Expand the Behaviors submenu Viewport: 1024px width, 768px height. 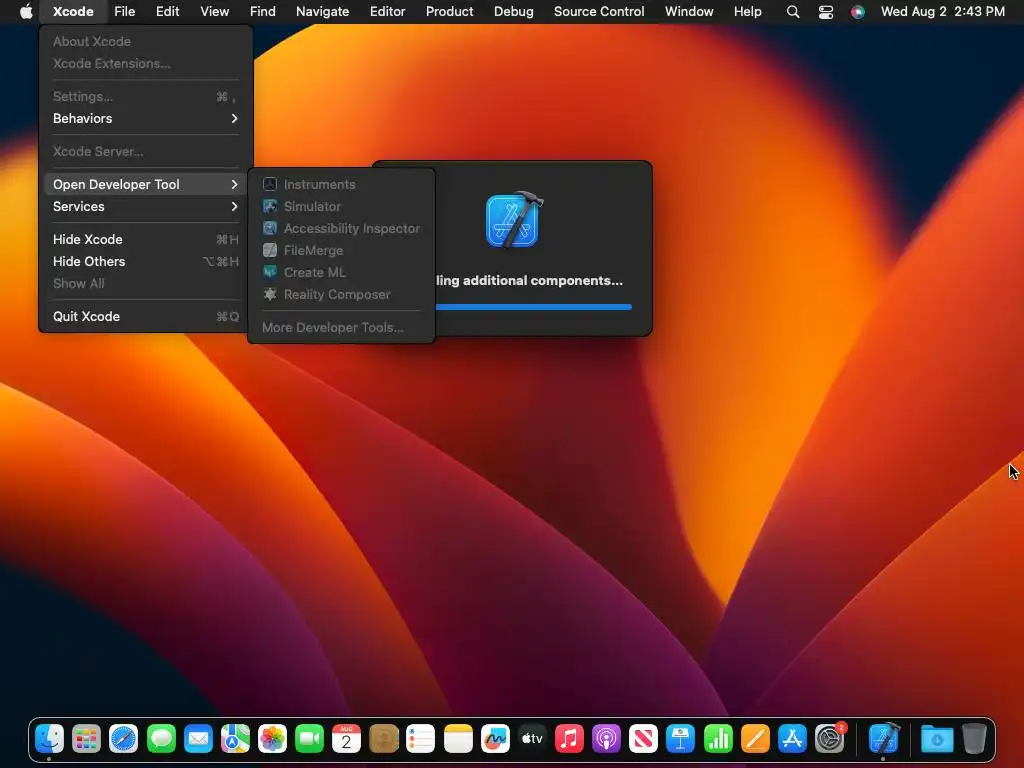point(146,118)
